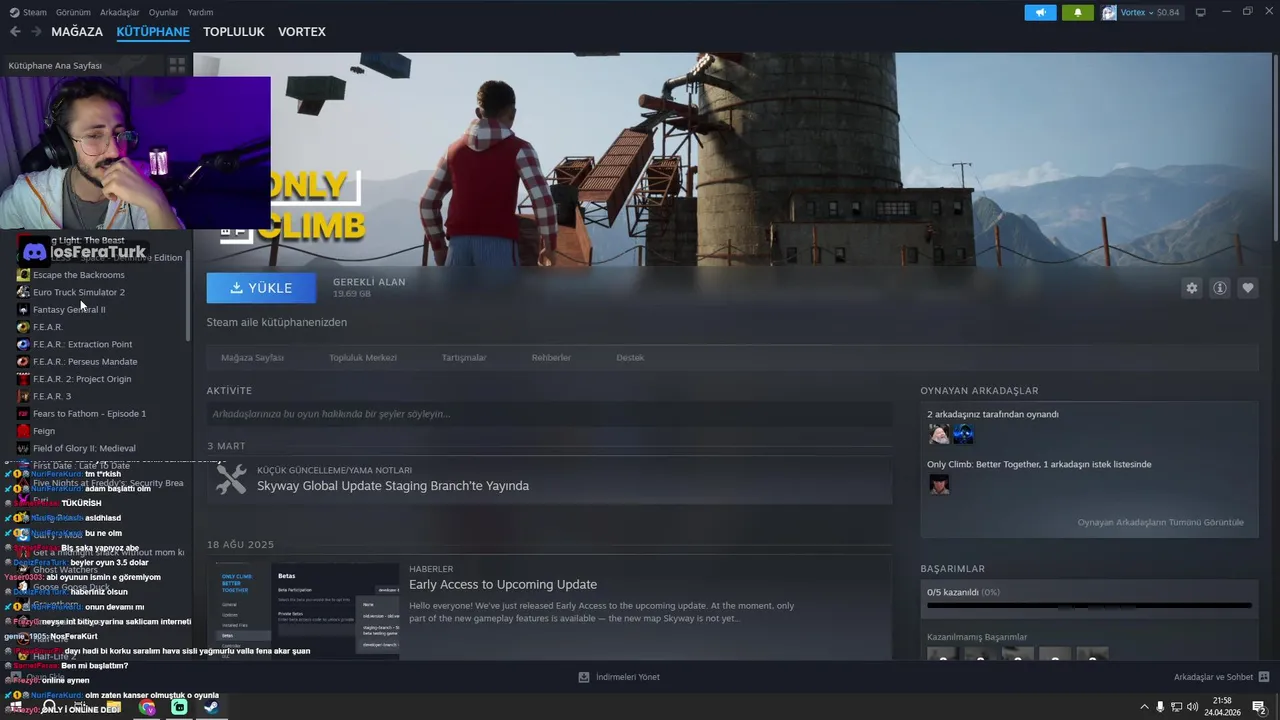Open the green Kick app on taskbar

point(179,707)
